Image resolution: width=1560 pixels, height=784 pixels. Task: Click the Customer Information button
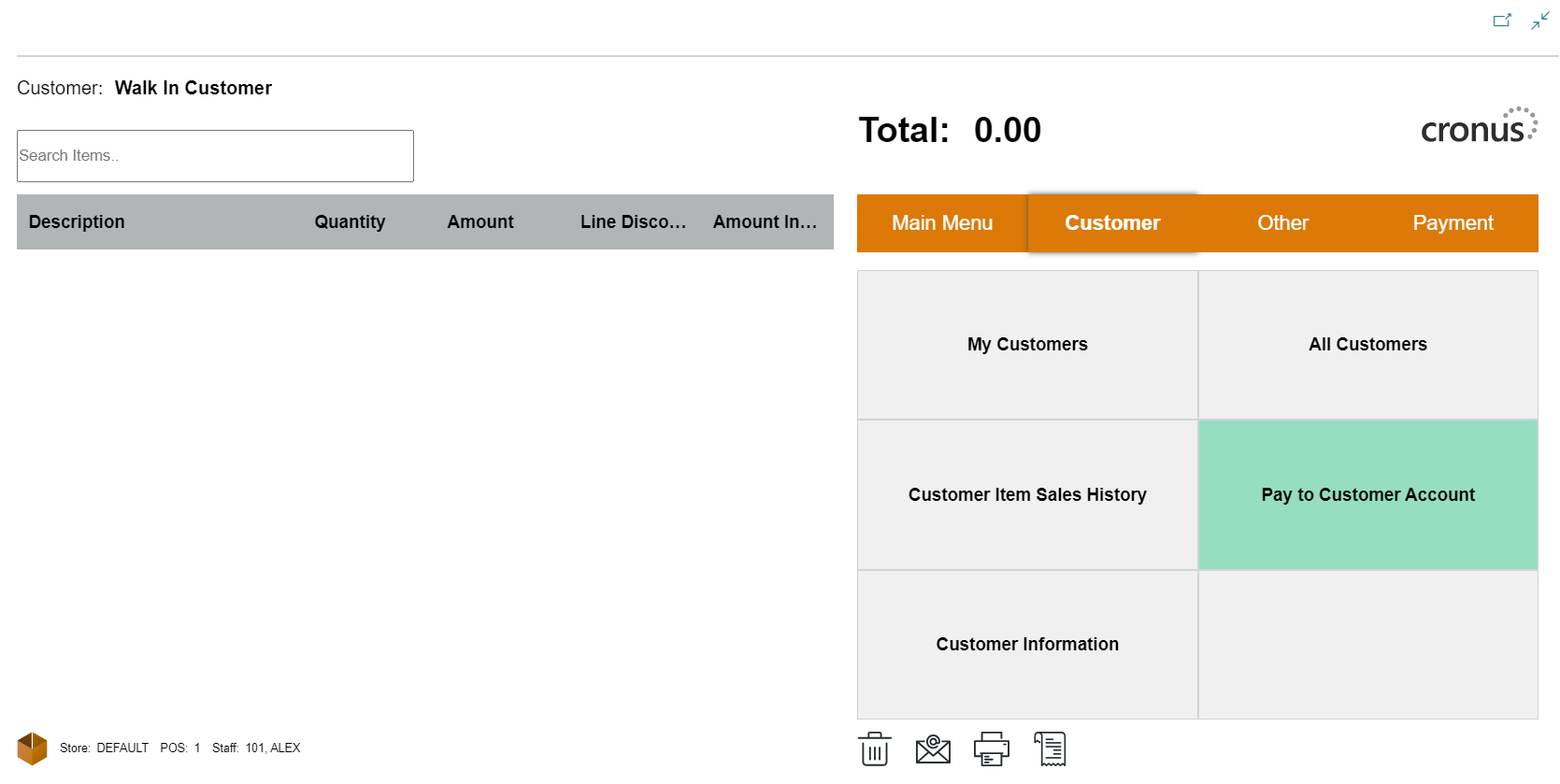pos(1027,645)
